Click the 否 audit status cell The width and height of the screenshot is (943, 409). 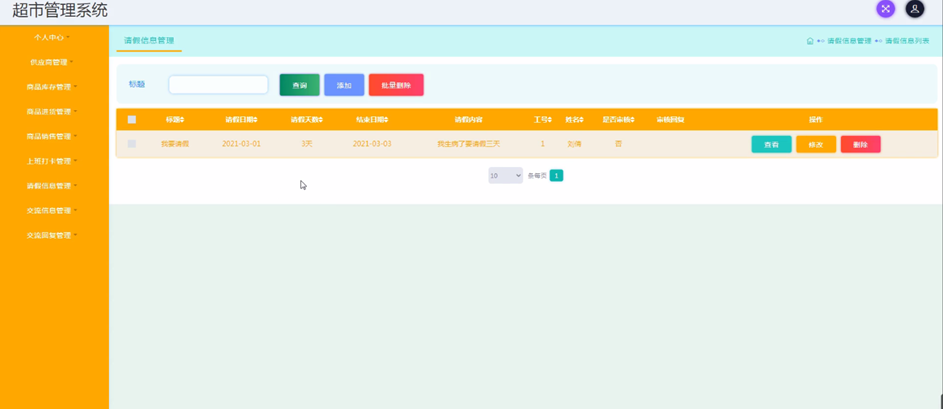(x=618, y=144)
